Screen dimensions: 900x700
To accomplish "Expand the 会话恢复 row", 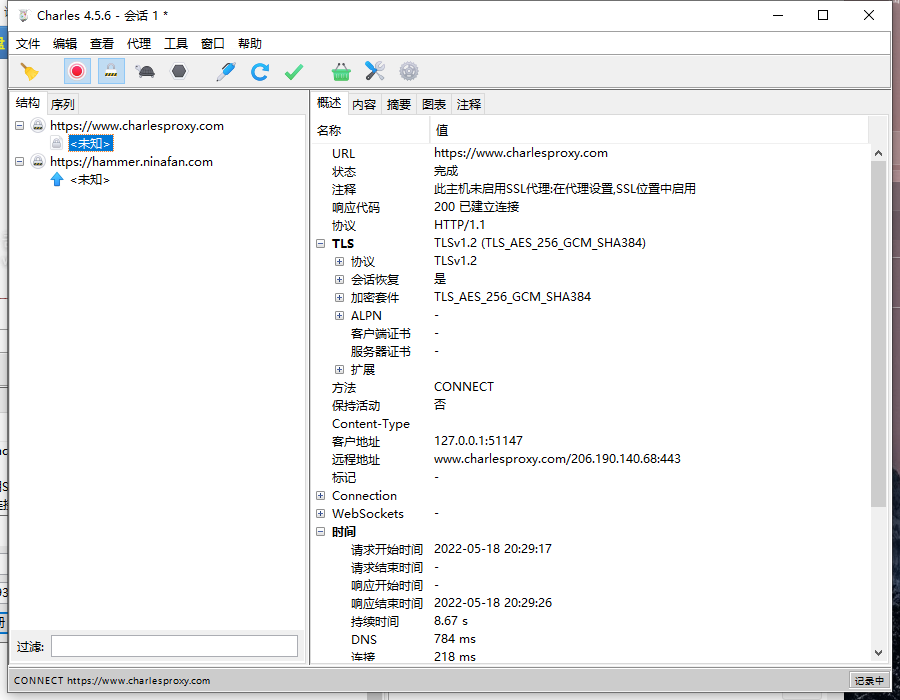I will pyautogui.click(x=339, y=279).
